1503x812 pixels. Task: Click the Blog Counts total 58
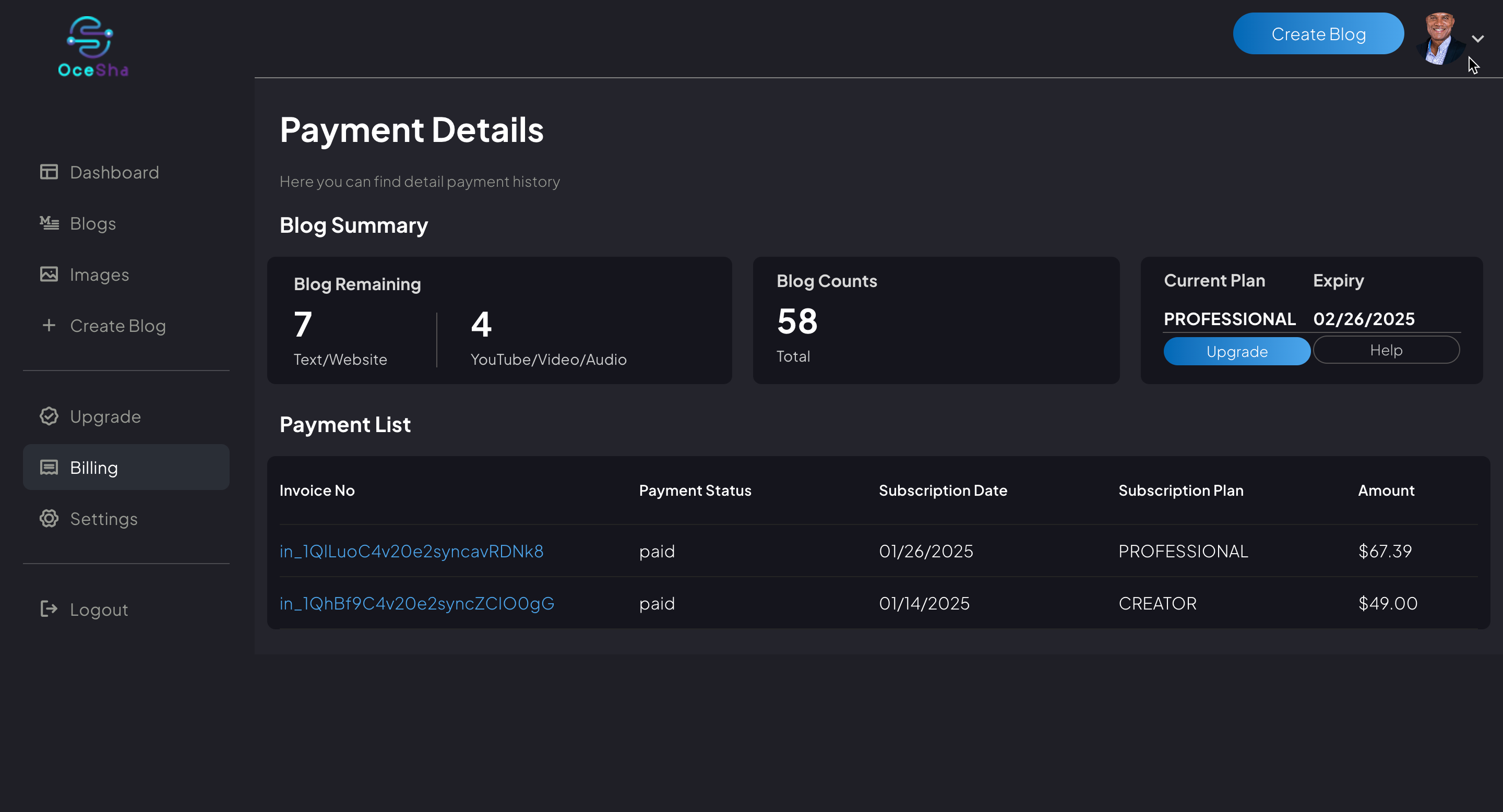pos(797,321)
